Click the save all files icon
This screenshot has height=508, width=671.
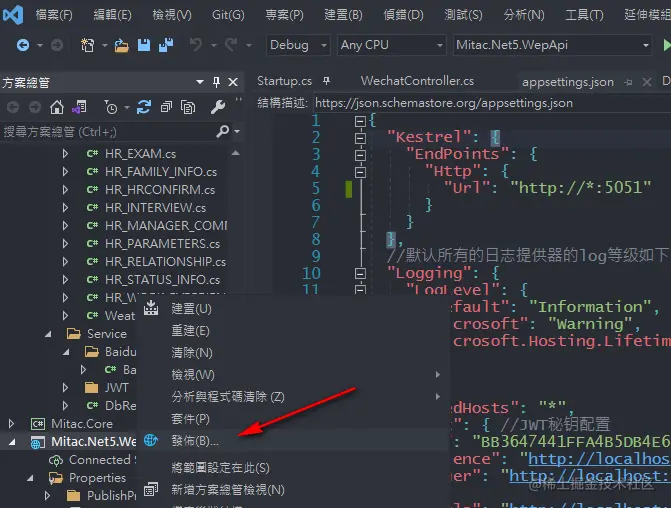point(166,45)
